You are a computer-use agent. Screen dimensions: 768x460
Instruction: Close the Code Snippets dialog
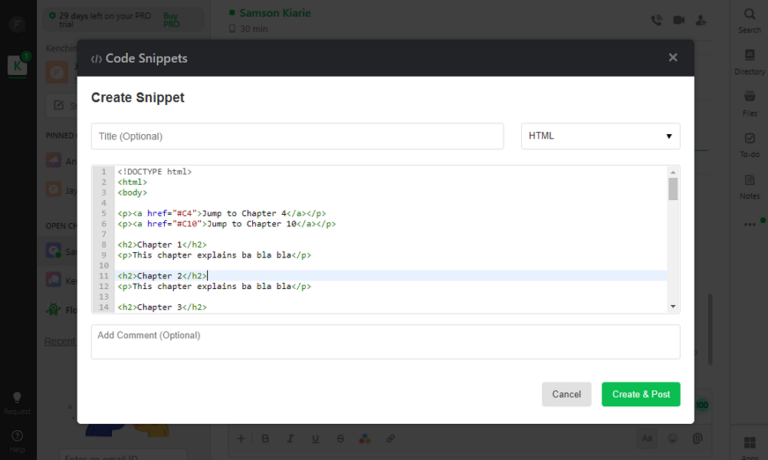point(673,58)
